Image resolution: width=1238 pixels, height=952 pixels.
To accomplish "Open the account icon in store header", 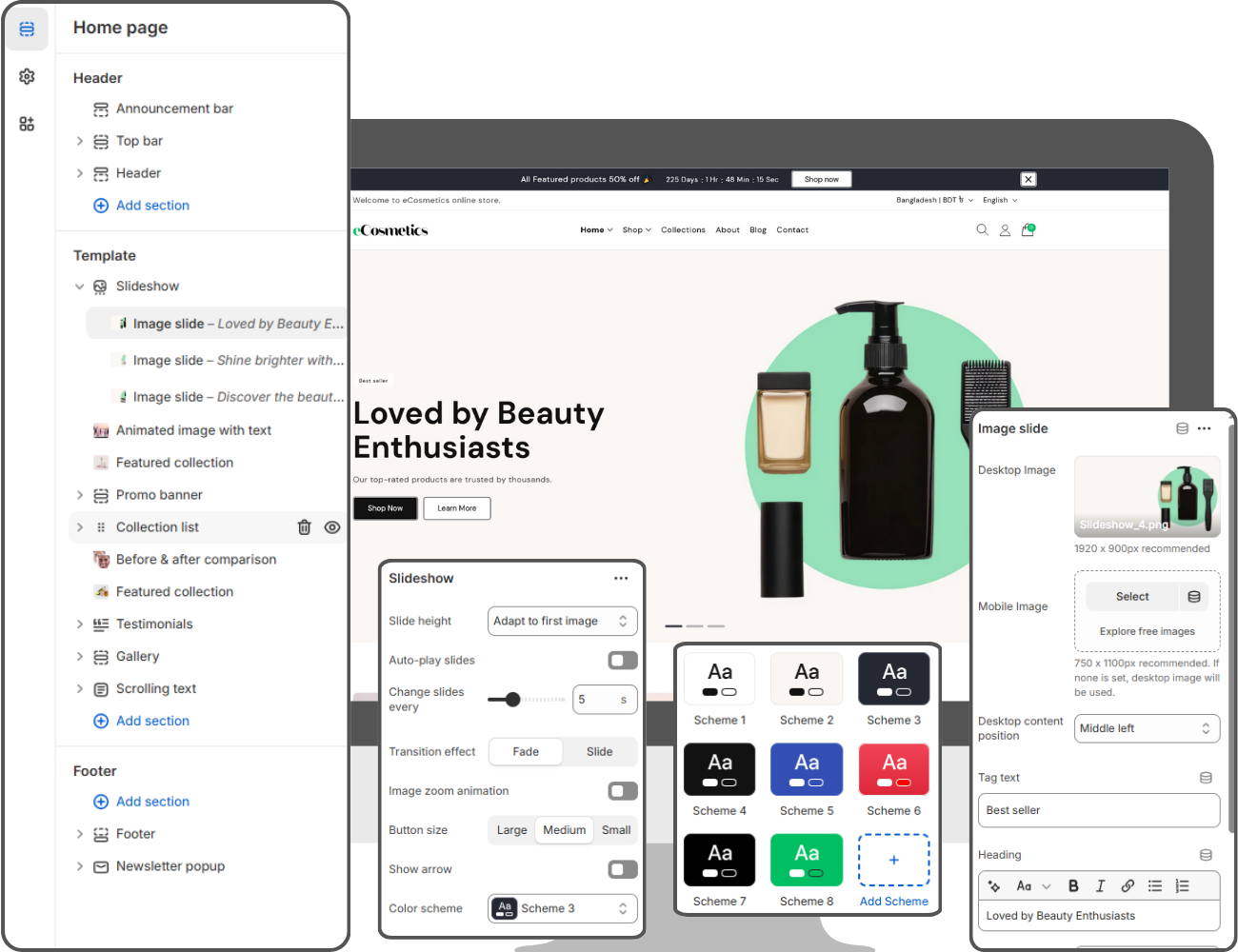I will click(1005, 229).
